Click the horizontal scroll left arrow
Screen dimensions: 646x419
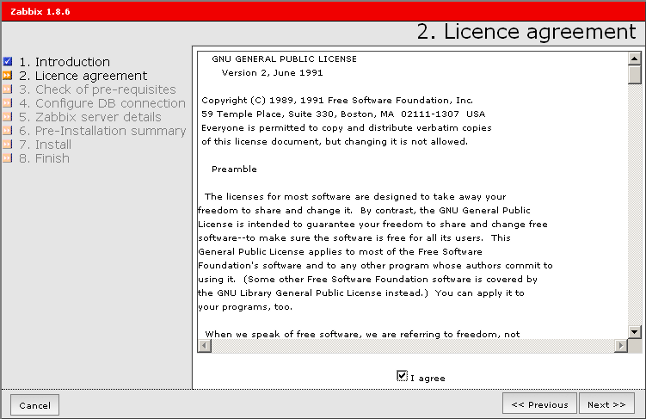click(x=205, y=346)
